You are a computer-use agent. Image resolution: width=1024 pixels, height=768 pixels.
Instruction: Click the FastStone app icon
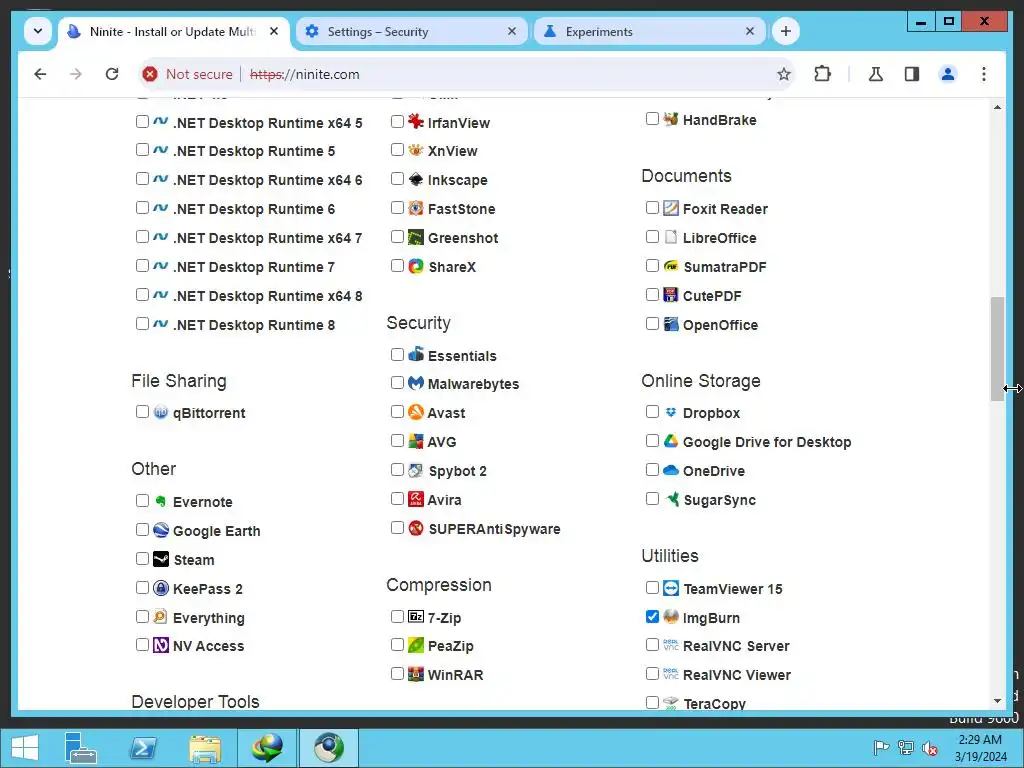coord(415,208)
